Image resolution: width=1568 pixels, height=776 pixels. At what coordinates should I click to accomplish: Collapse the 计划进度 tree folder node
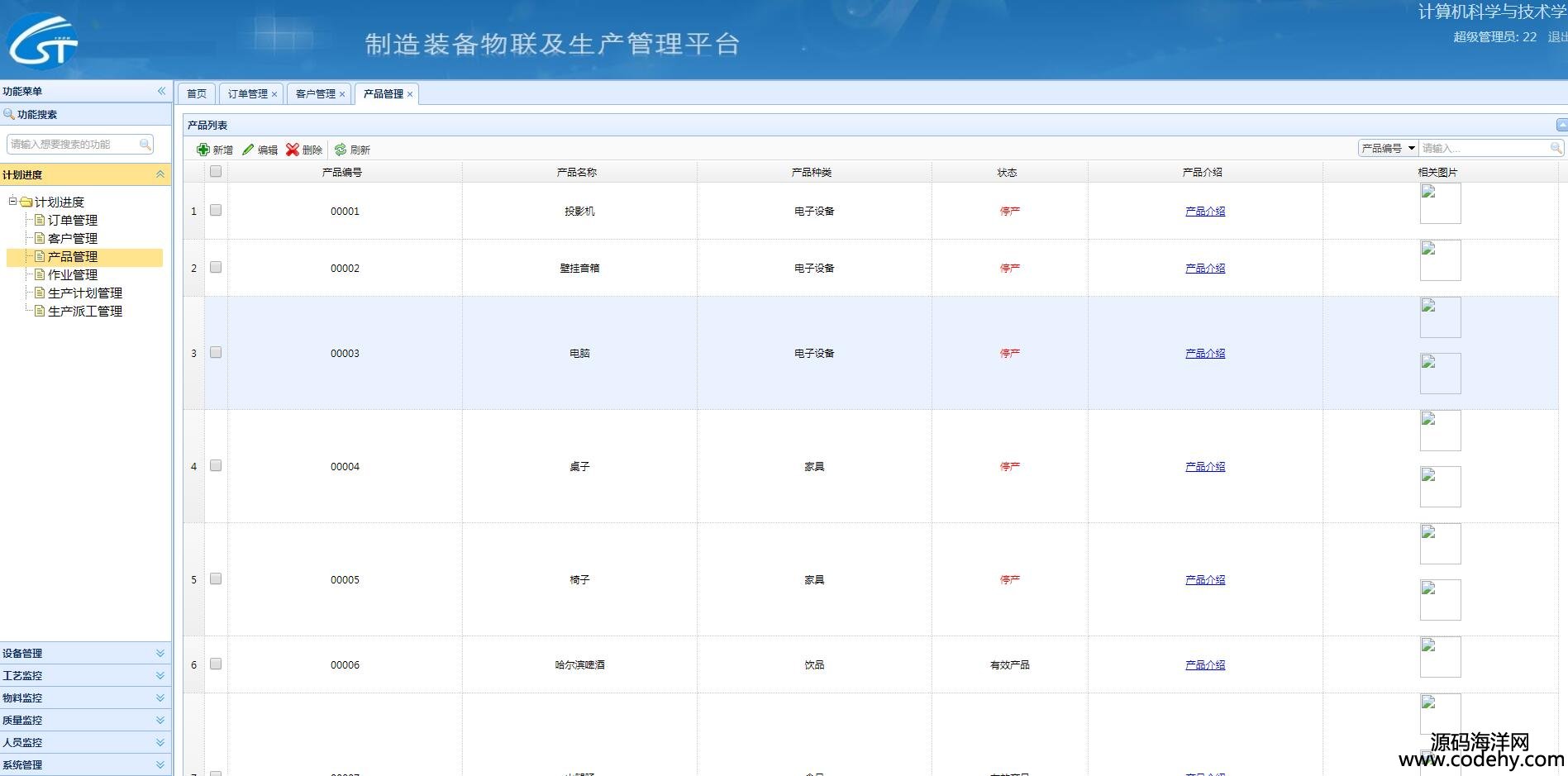point(13,202)
